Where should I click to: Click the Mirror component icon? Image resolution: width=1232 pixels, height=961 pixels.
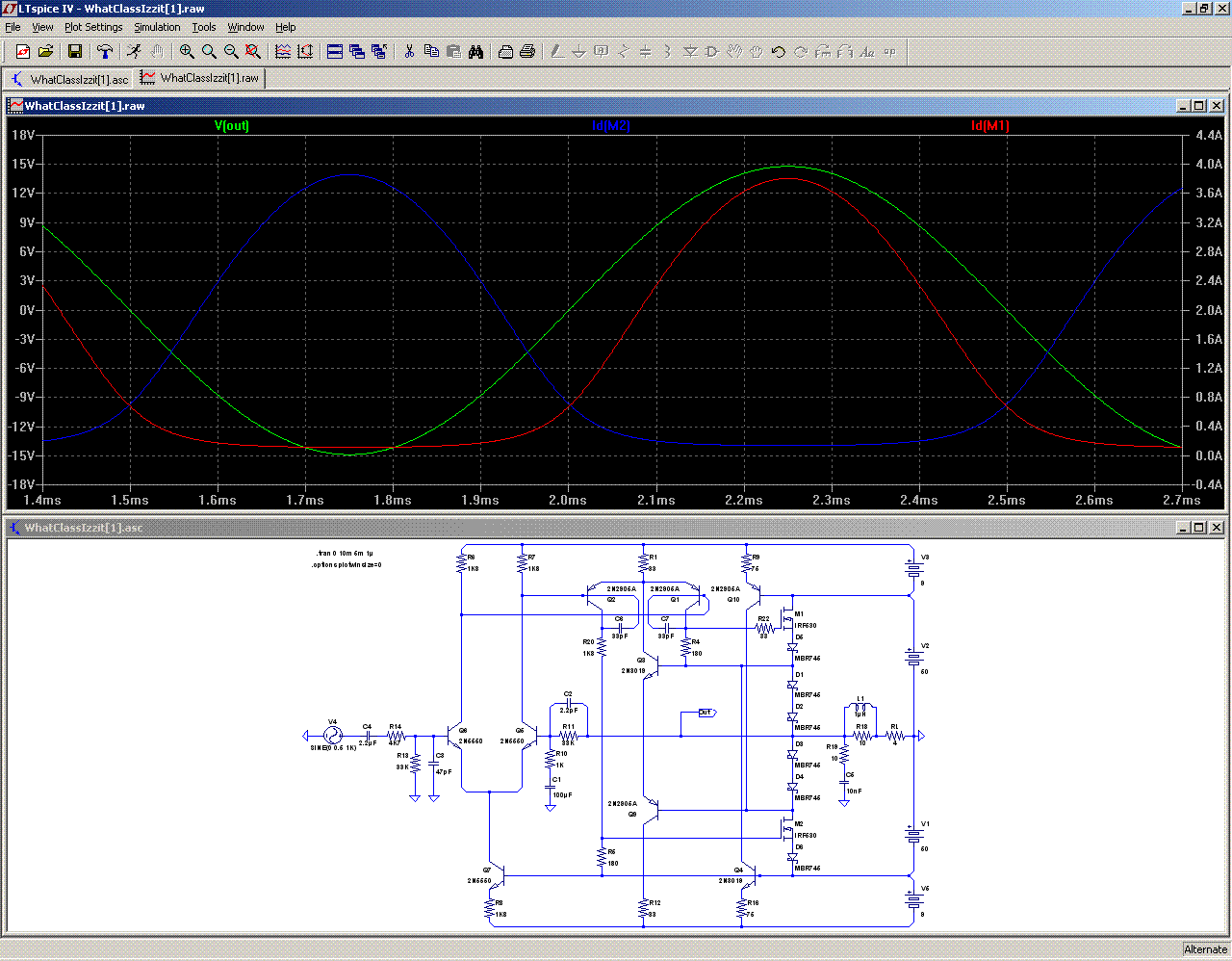pos(845,52)
